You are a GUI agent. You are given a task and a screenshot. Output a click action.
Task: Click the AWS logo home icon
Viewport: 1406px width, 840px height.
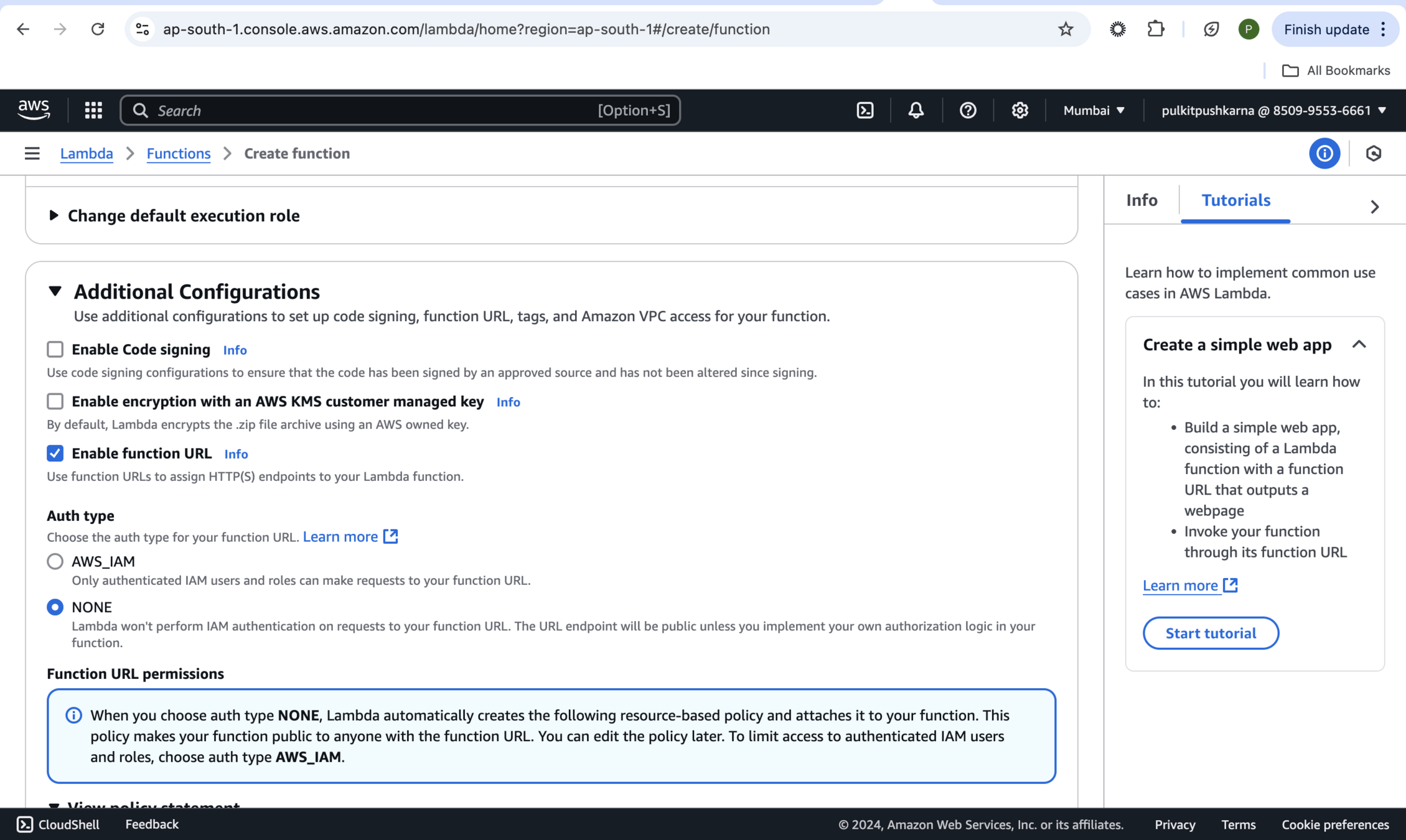coord(34,110)
